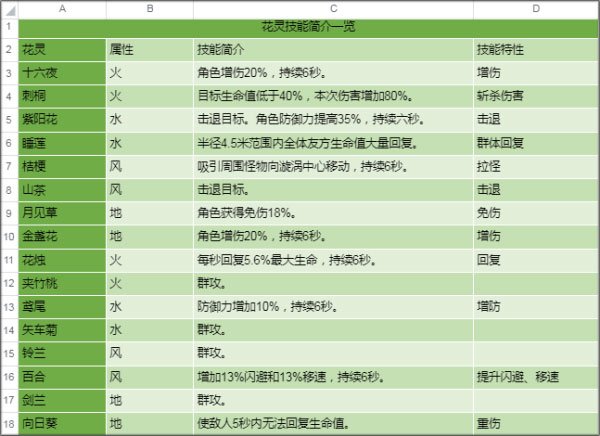Select the 群体回复 cell
Screen dimensions: 600x436
tap(535, 143)
